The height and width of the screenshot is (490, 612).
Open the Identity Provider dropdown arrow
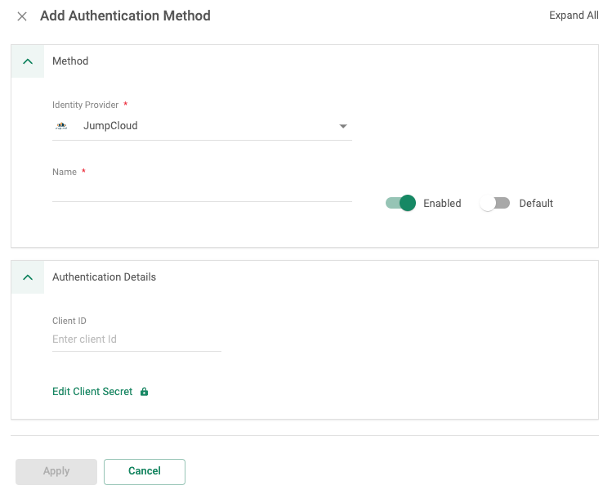coord(343,127)
